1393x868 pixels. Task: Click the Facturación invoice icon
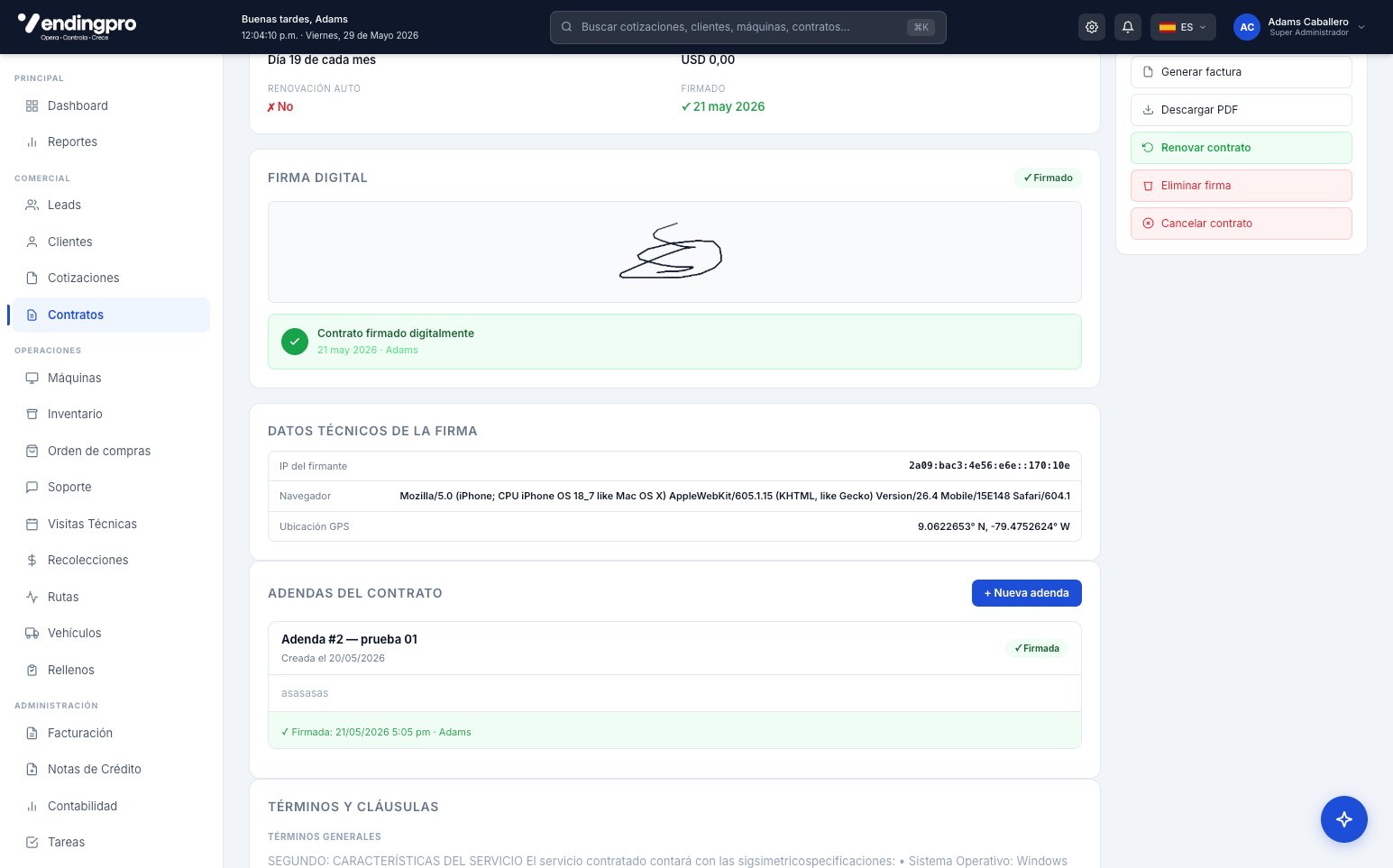tap(32, 733)
